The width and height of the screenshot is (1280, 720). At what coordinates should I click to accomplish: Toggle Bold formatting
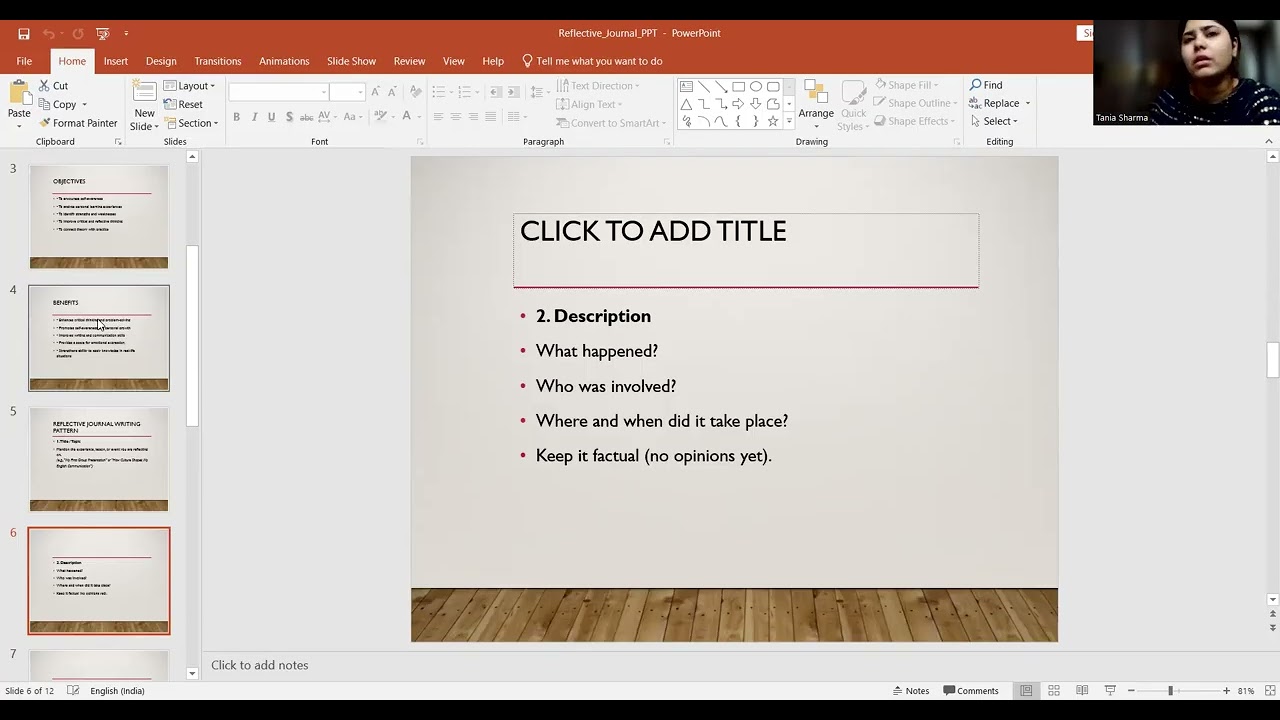tap(237, 117)
